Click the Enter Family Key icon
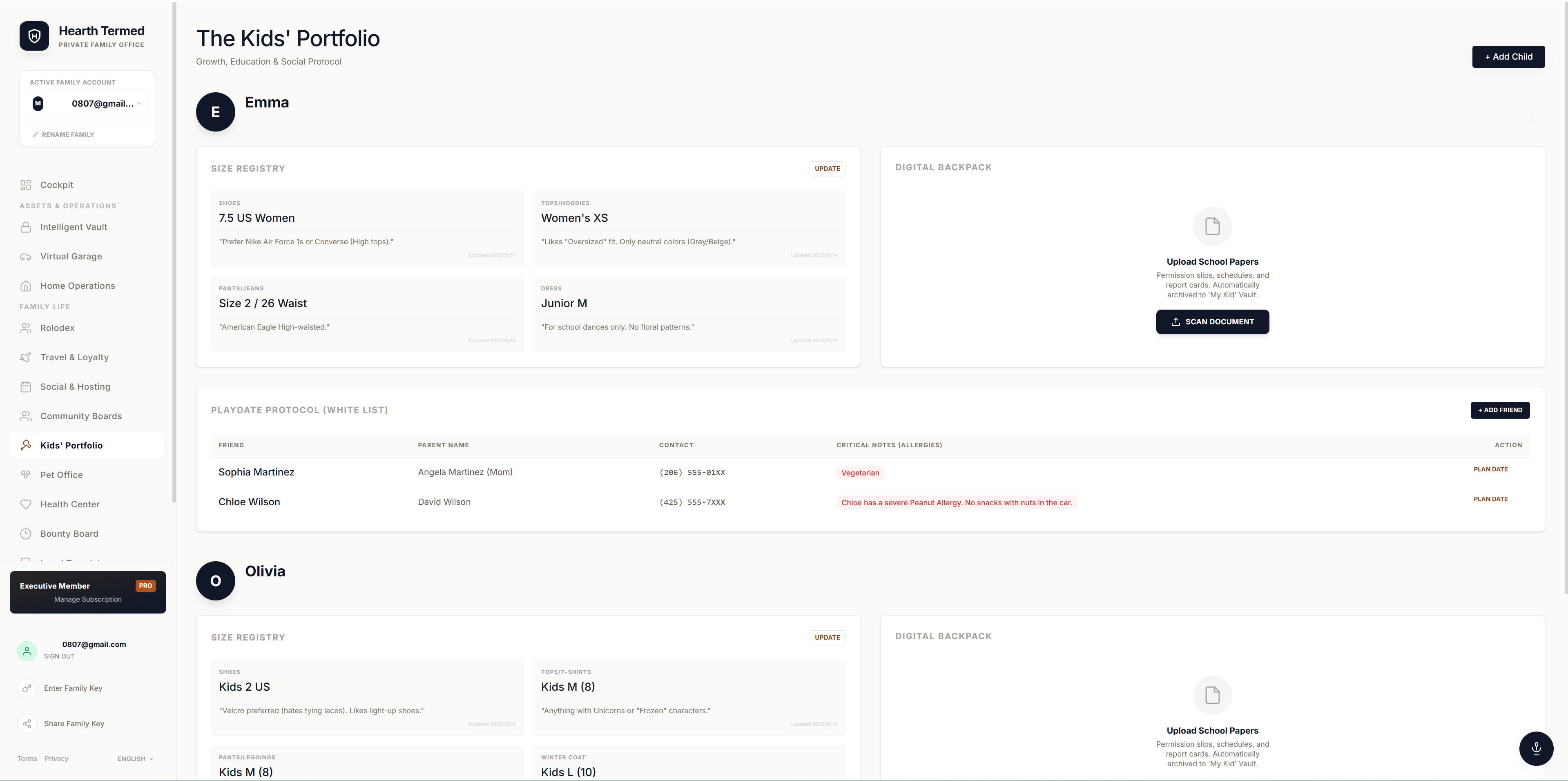Viewport: 1568px width, 781px height. 27,688
